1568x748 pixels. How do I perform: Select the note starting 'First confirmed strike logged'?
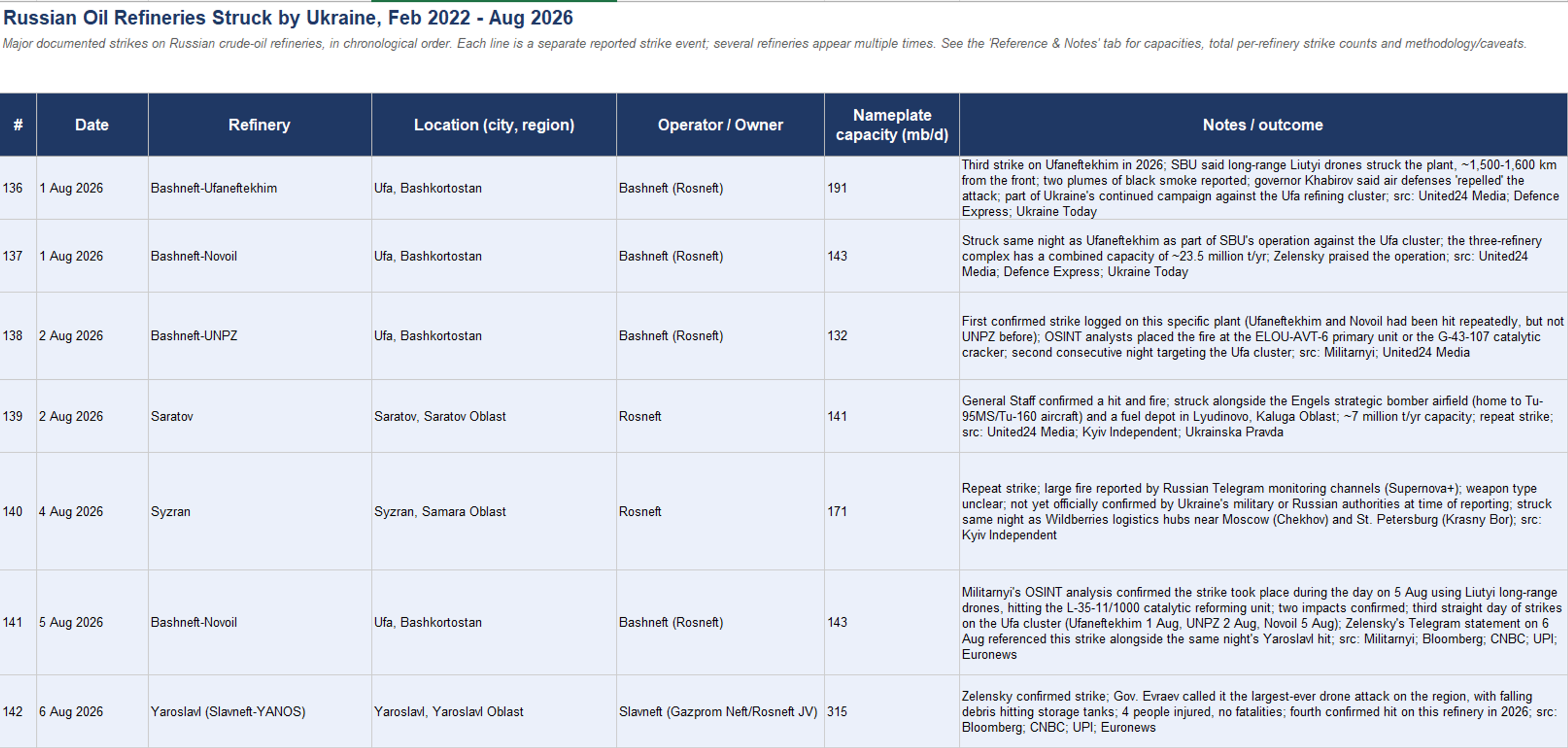click(x=1263, y=336)
